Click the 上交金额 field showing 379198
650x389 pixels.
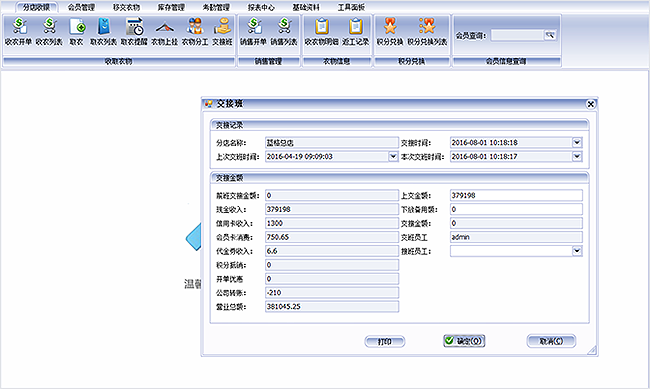coord(516,195)
